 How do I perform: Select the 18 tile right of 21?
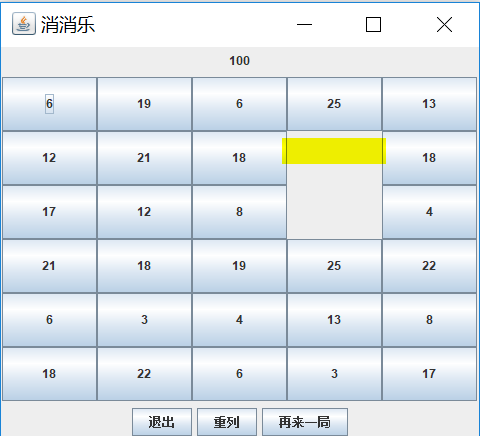[x=239, y=158]
